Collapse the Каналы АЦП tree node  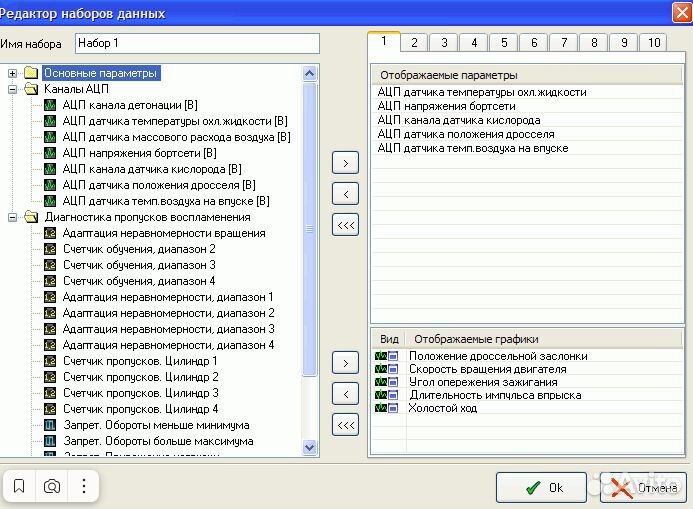coord(12,89)
